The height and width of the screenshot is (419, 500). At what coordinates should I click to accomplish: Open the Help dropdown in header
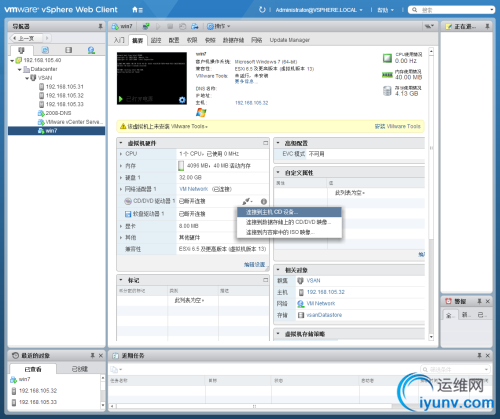click(385, 10)
